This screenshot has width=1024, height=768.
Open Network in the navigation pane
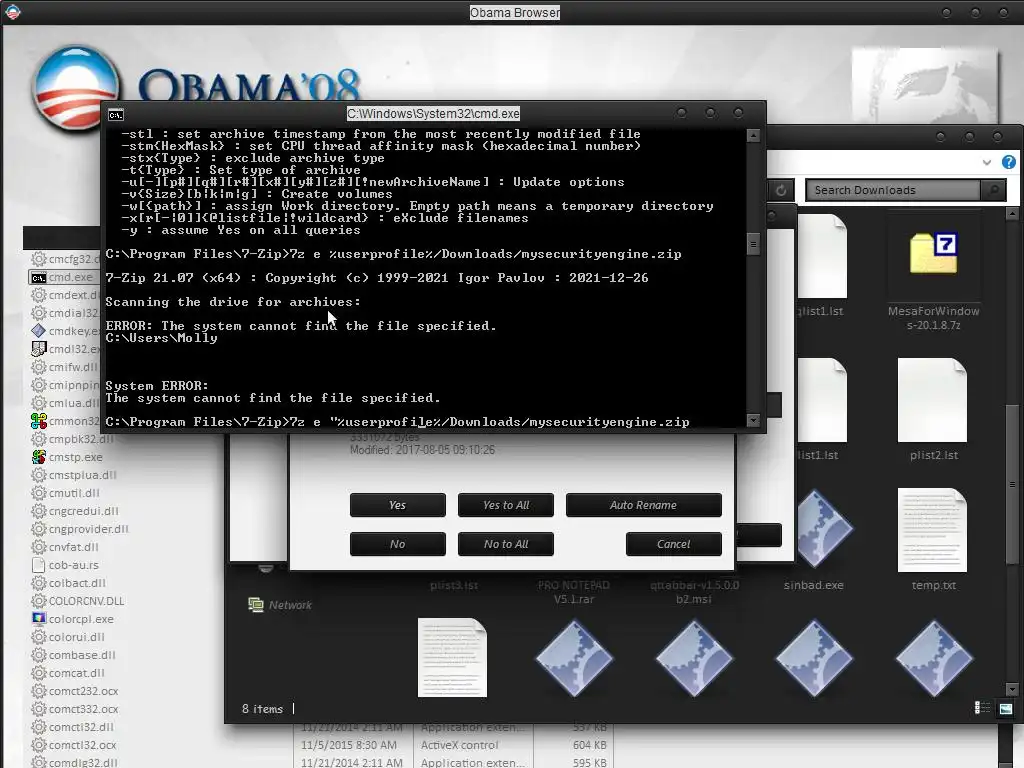281,605
